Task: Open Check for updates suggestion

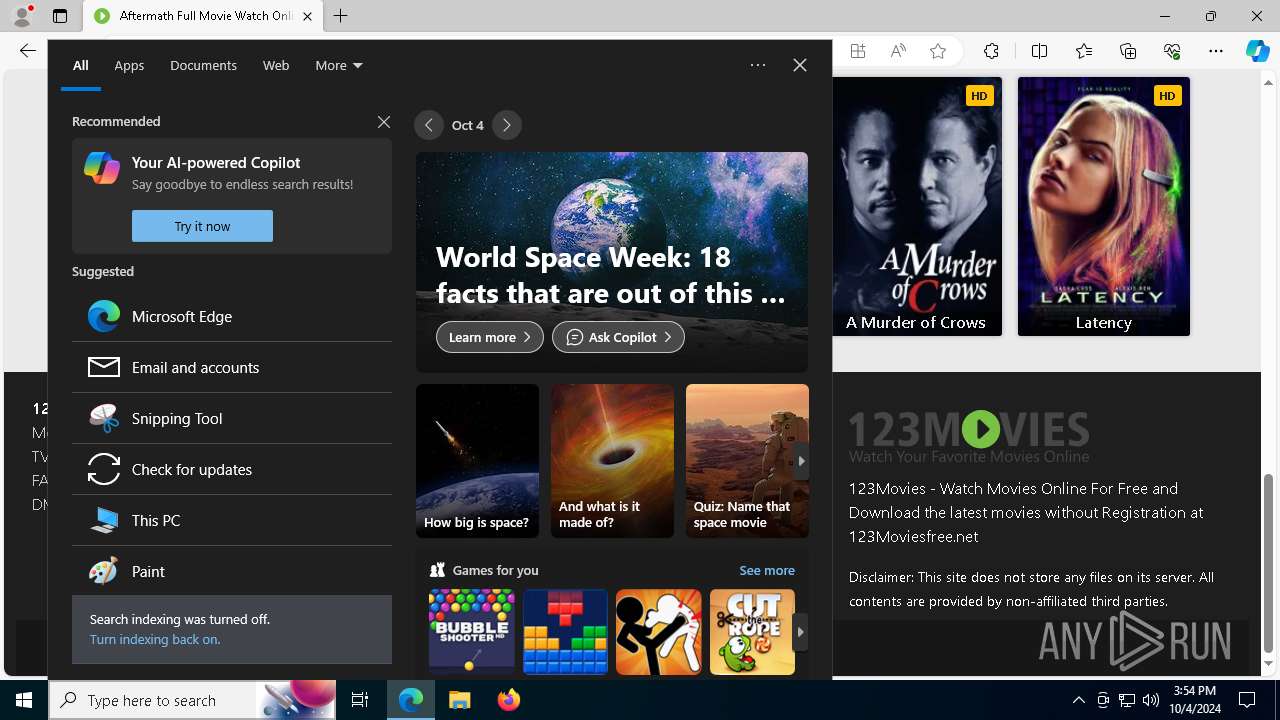Action: (232, 469)
